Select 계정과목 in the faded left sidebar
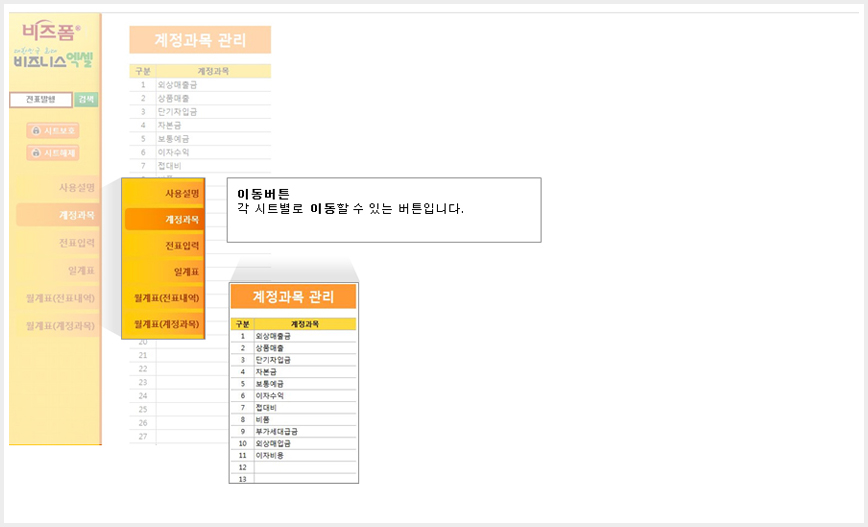This screenshot has width=868, height=527. (x=58, y=215)
